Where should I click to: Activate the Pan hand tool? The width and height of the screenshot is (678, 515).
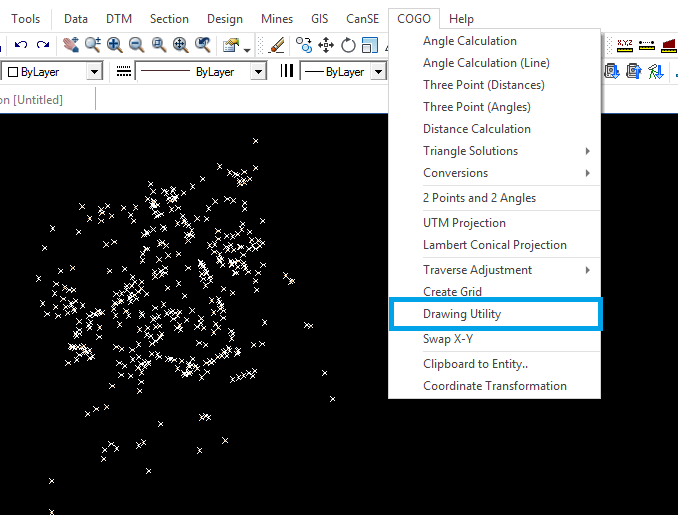pyautogui.click(x=70, y=45)
